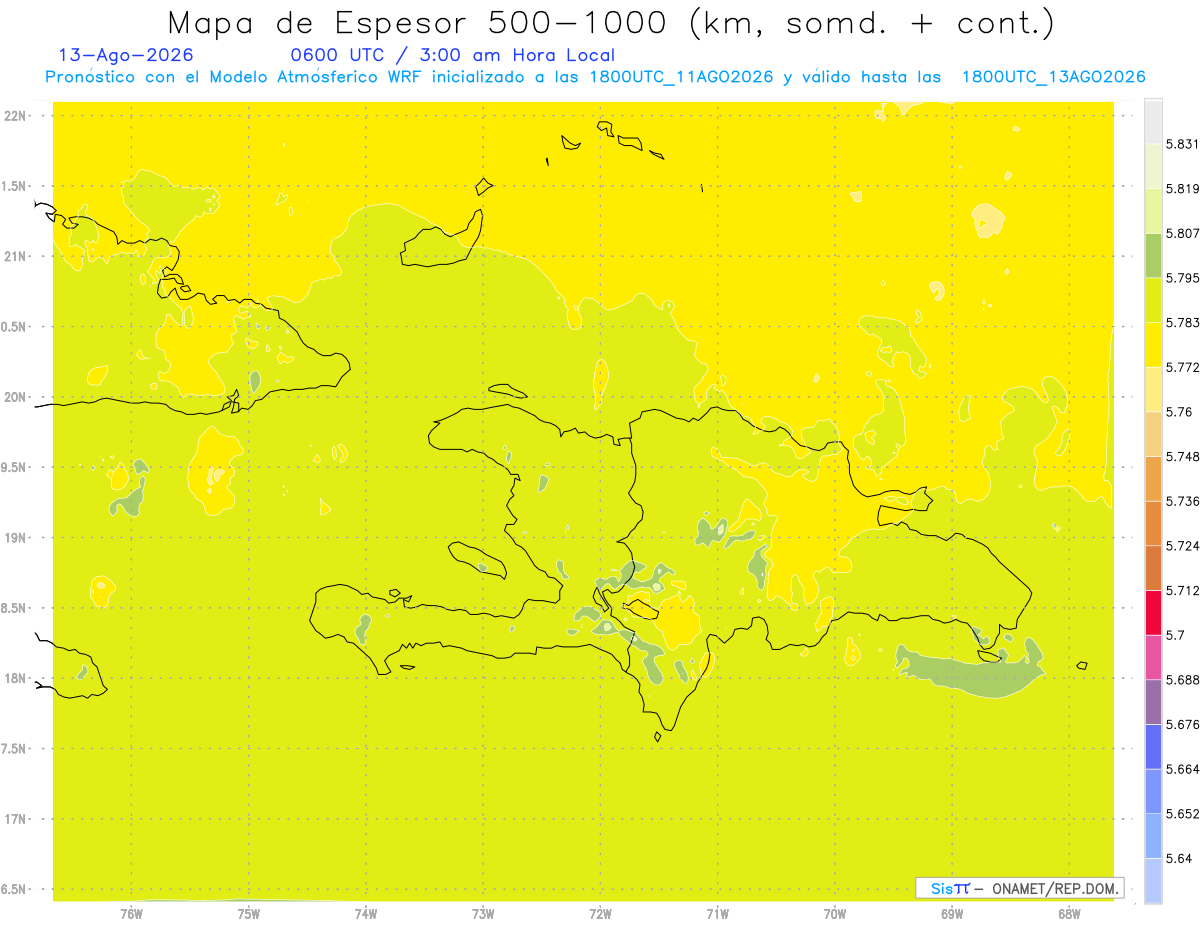The width and height of the screenshot is (1200, 927).
Task: Click the 71W longitude axis label
Action: (717, 913)
